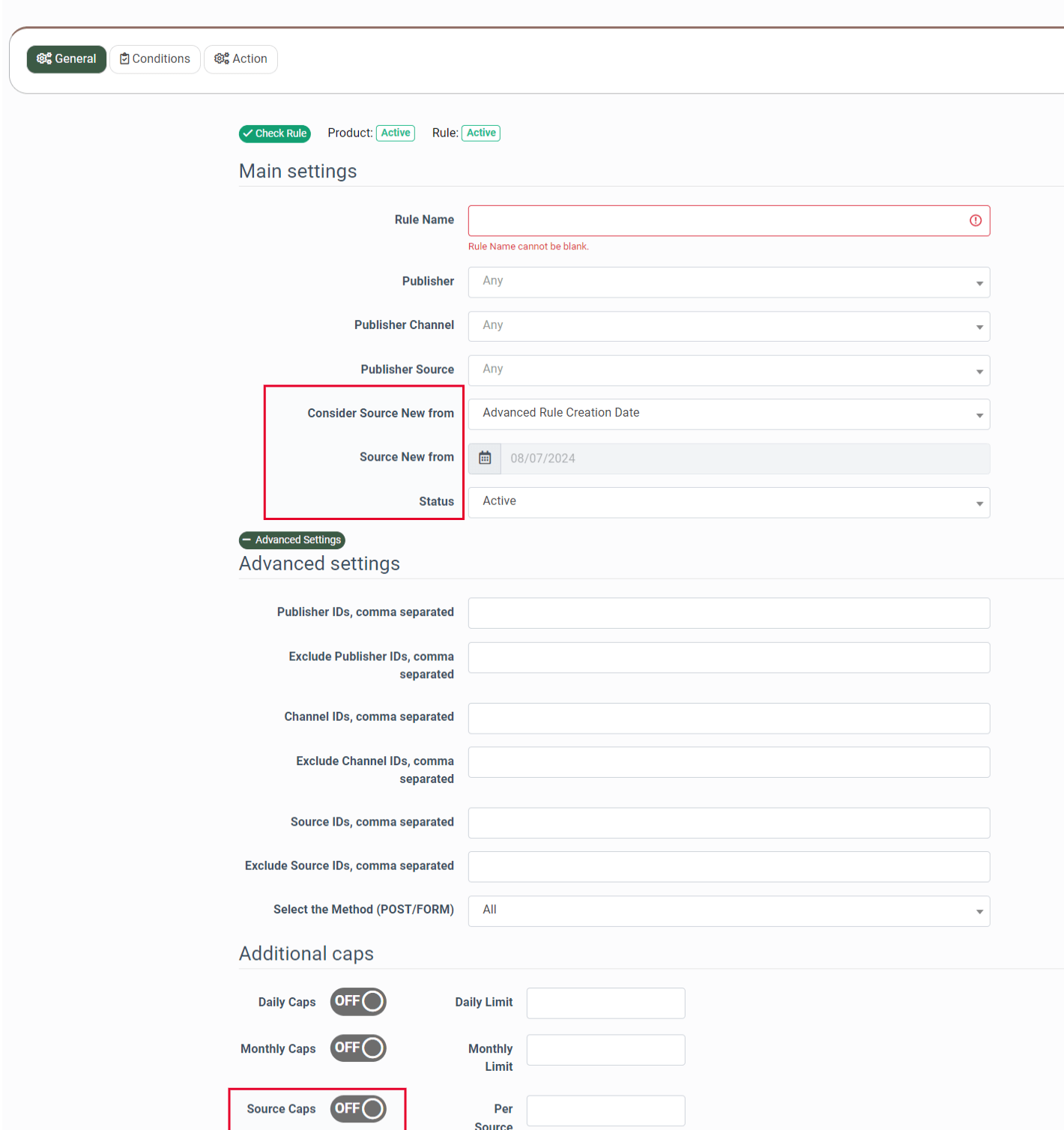The height and width of the screenshot is (1130, 1064).
Task: Toggle the Daily Caps switch on
Action: coord(358,1002)
